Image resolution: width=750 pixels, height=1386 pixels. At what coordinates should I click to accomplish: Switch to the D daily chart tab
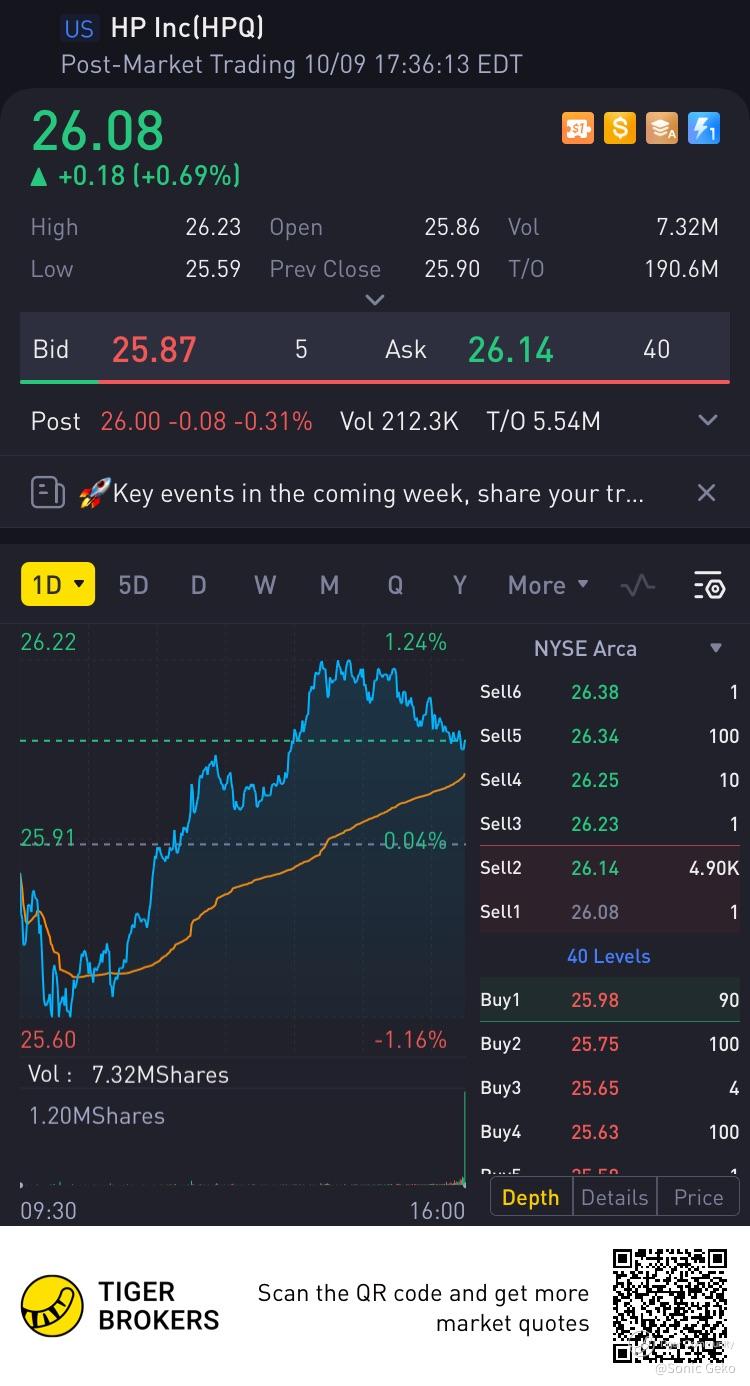[198, 585]
